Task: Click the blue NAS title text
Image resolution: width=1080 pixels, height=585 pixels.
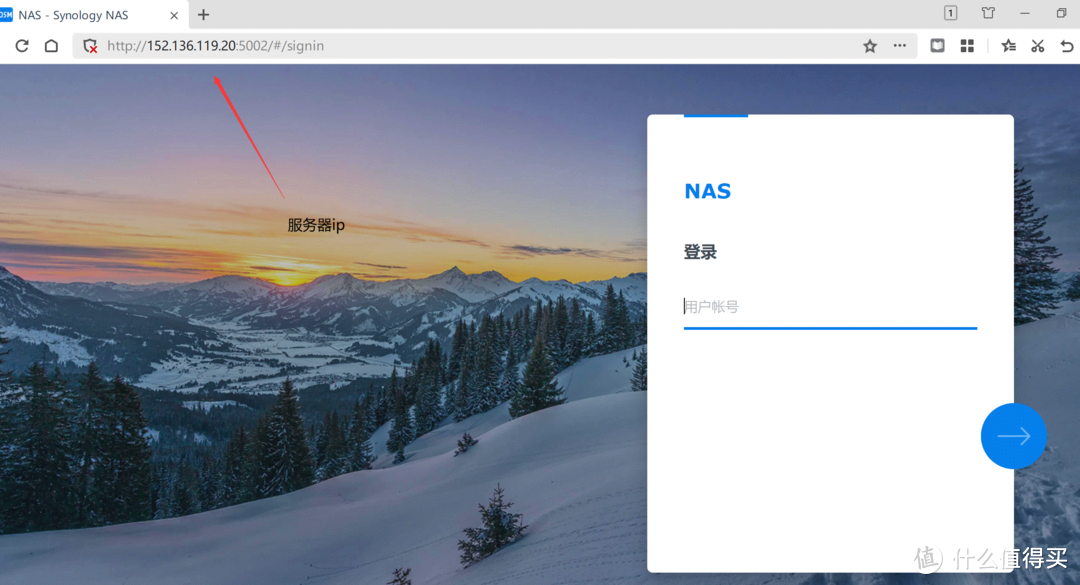Action: 707,192
